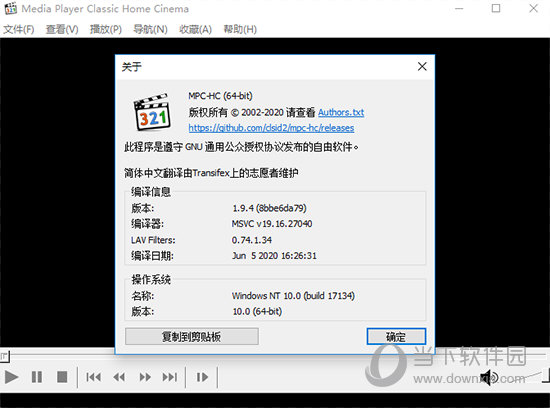Screen dimensions: 550x408
Task: Start playback with the Play button
Action: pyautogui.click(x=11, y=377)
